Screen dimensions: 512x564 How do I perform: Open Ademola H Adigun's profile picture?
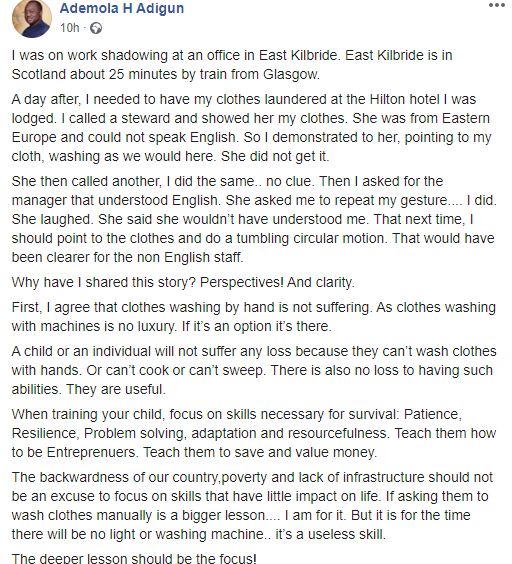[x=32, y=18]
